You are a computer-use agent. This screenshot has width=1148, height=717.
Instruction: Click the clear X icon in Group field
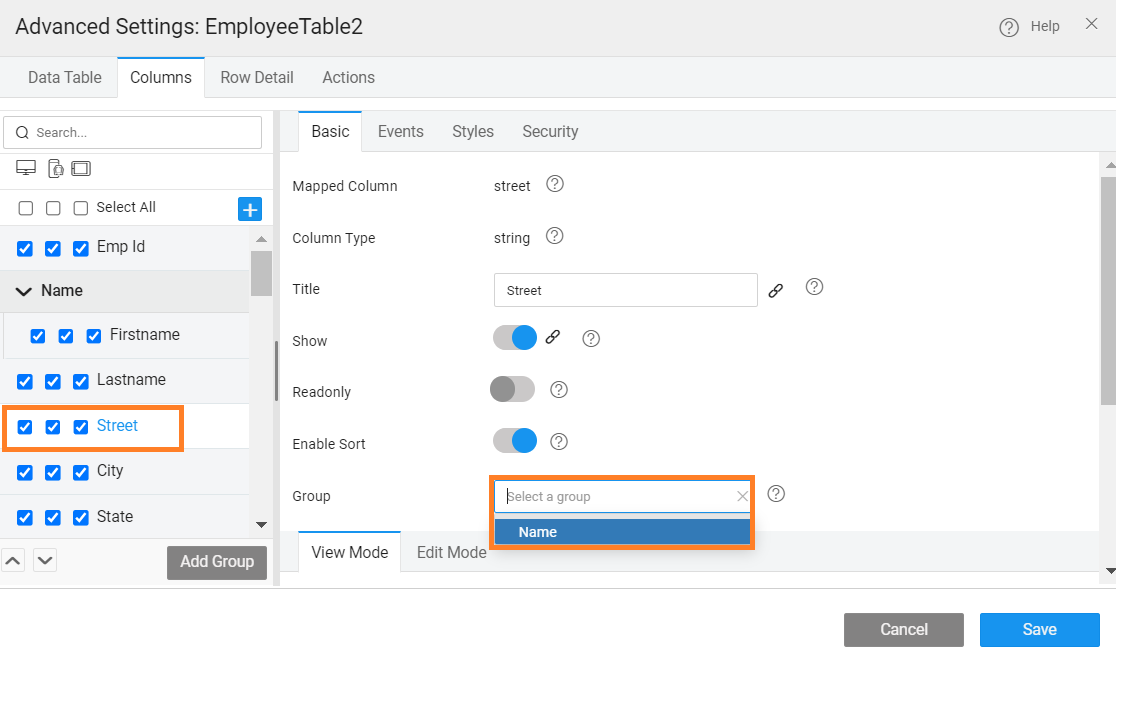pyautogui.click(x=742, y=496)
